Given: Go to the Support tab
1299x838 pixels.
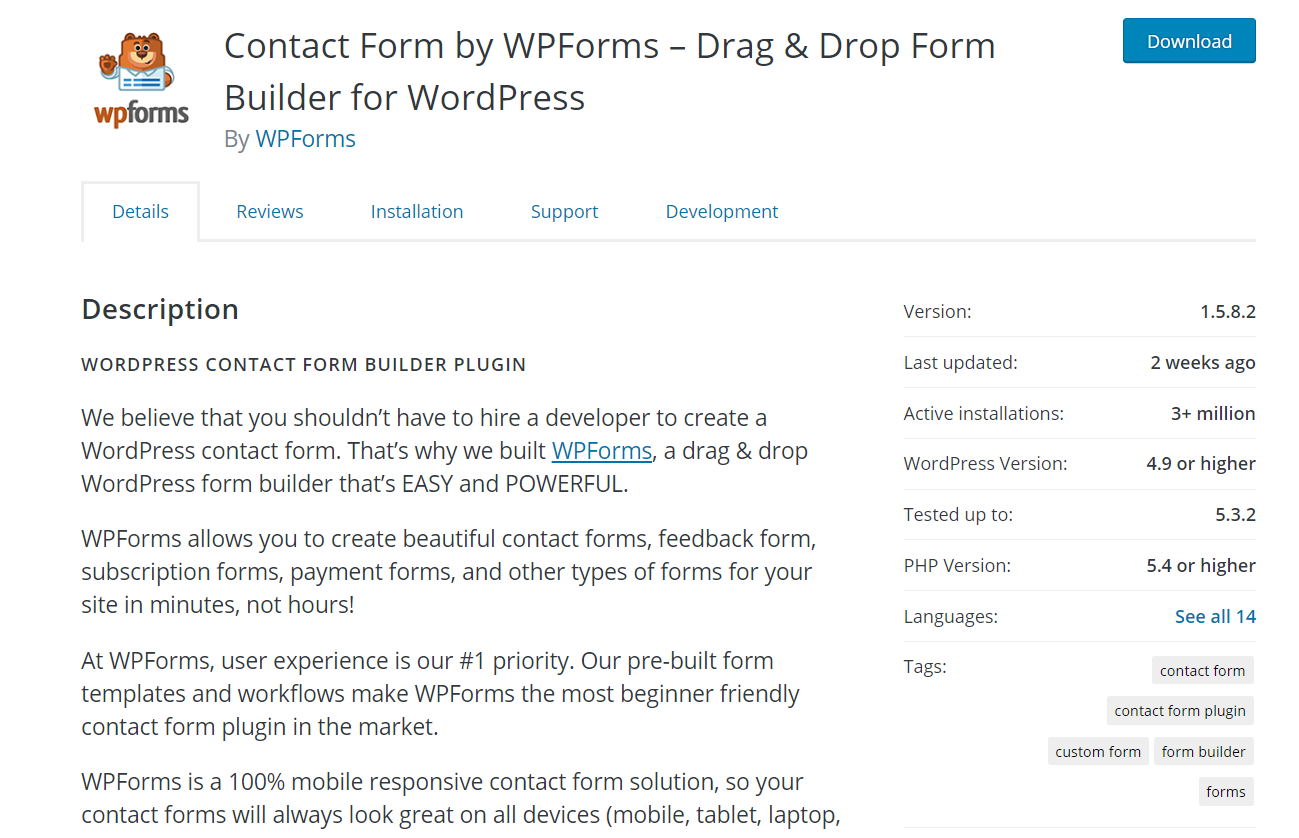Looking at the screenshot, I should click(564, 211).
